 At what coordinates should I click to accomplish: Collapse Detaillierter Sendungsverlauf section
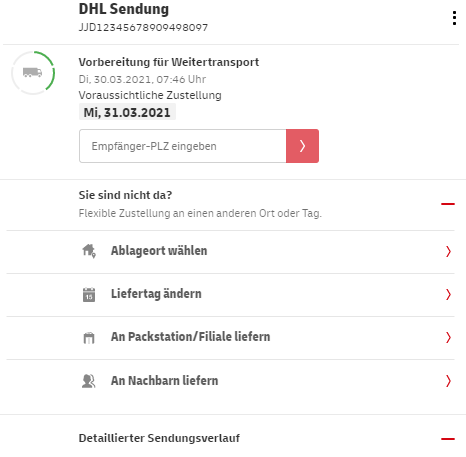click(448, 439)
